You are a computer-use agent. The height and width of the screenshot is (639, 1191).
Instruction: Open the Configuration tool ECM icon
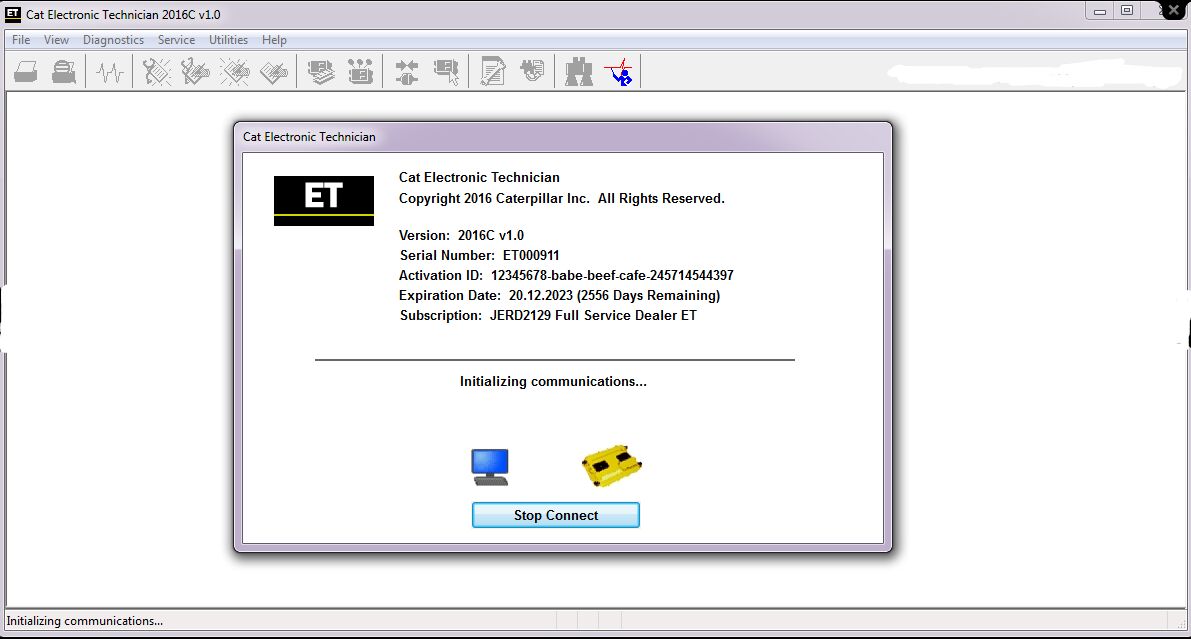point(360,72)
